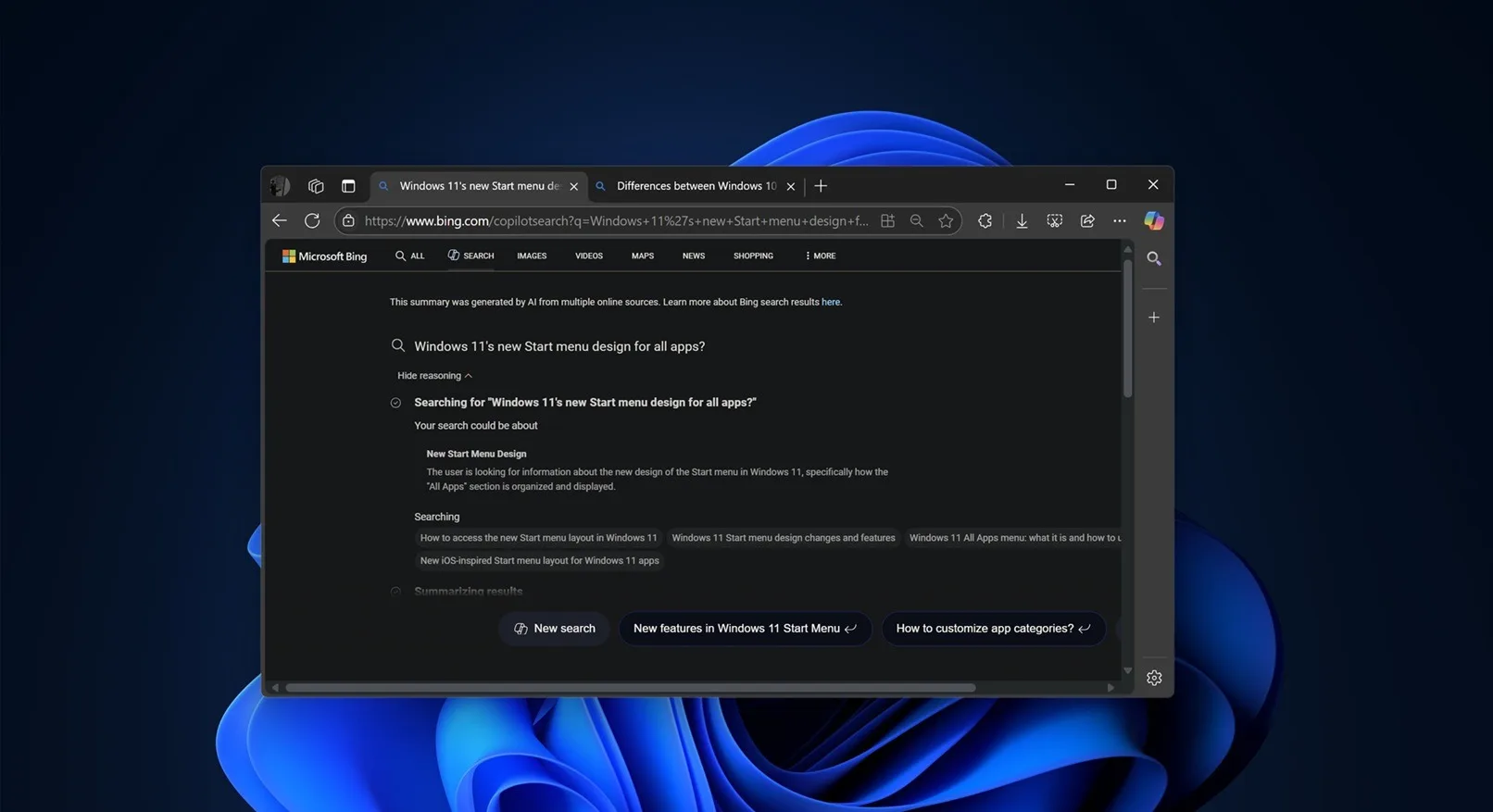Click the 'New Start Menu Design' heading
The image size is (1493, 812).
point(476,454)
